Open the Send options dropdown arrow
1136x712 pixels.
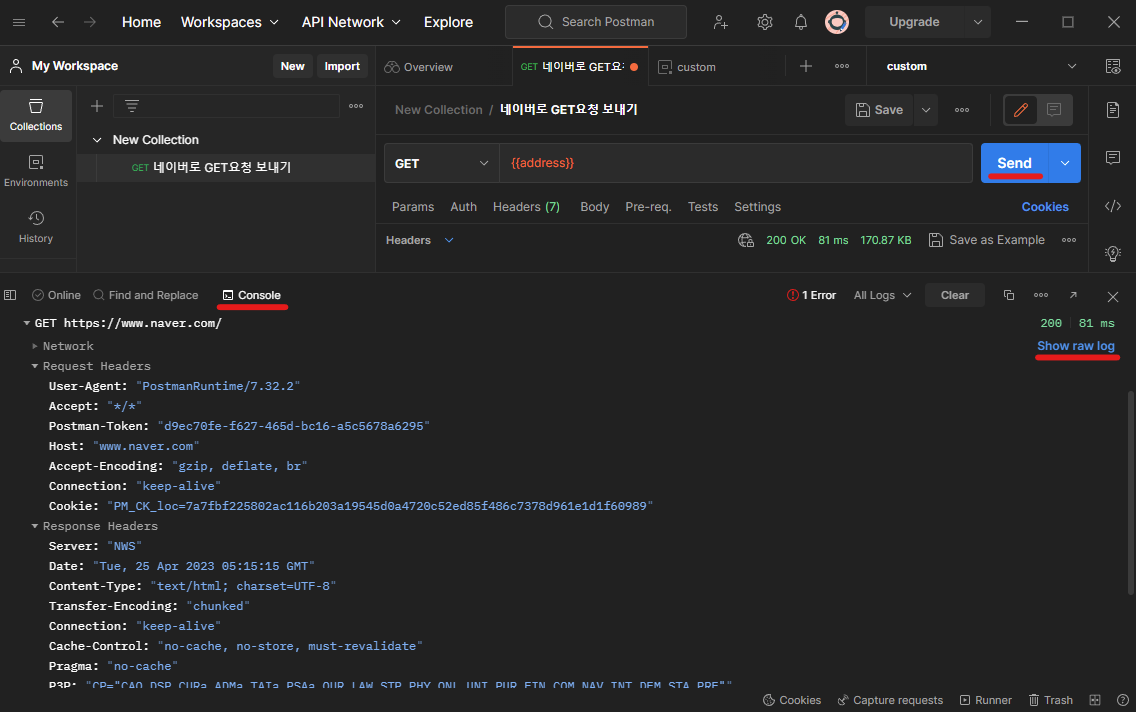1065,164
